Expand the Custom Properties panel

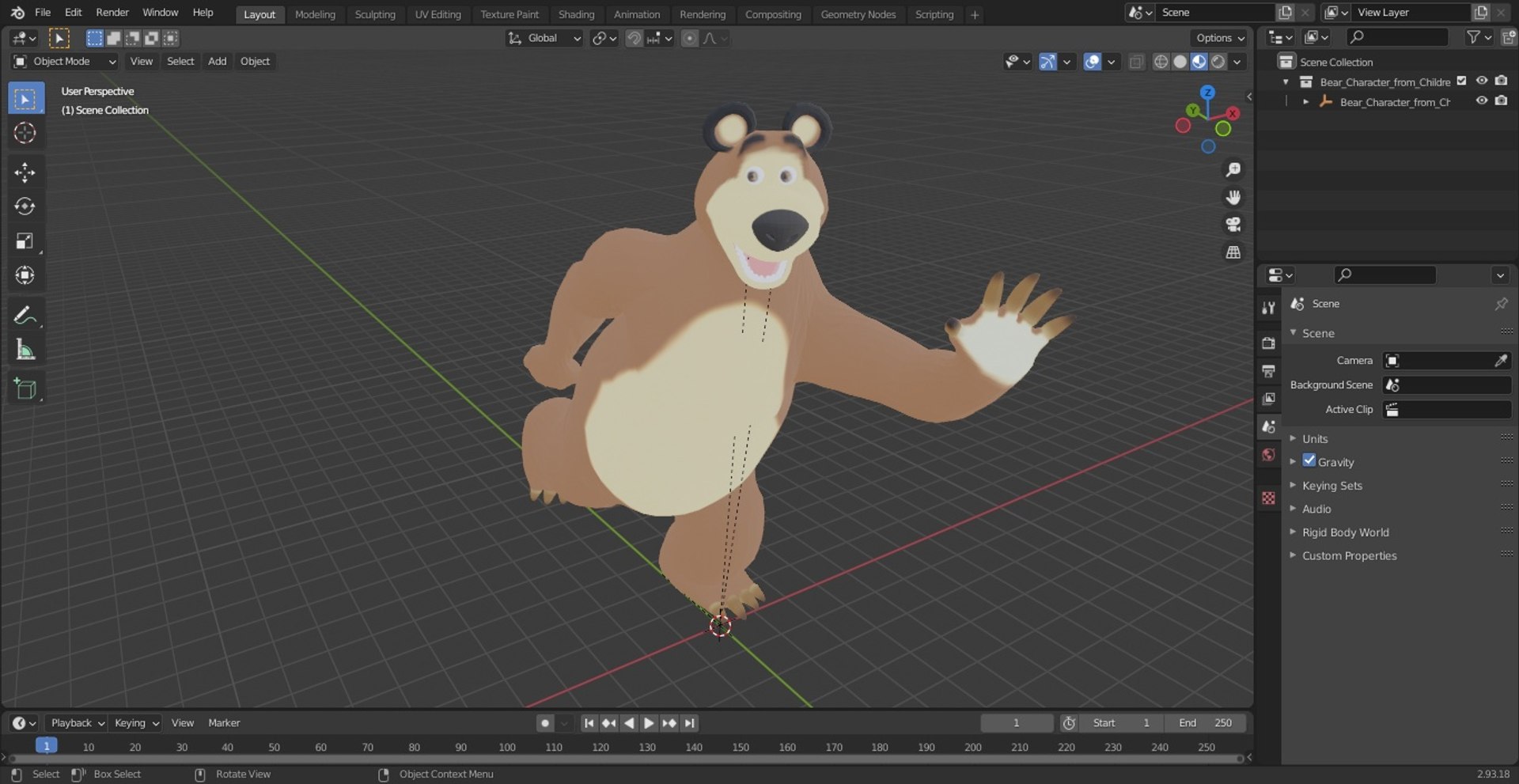(1349, 556)
